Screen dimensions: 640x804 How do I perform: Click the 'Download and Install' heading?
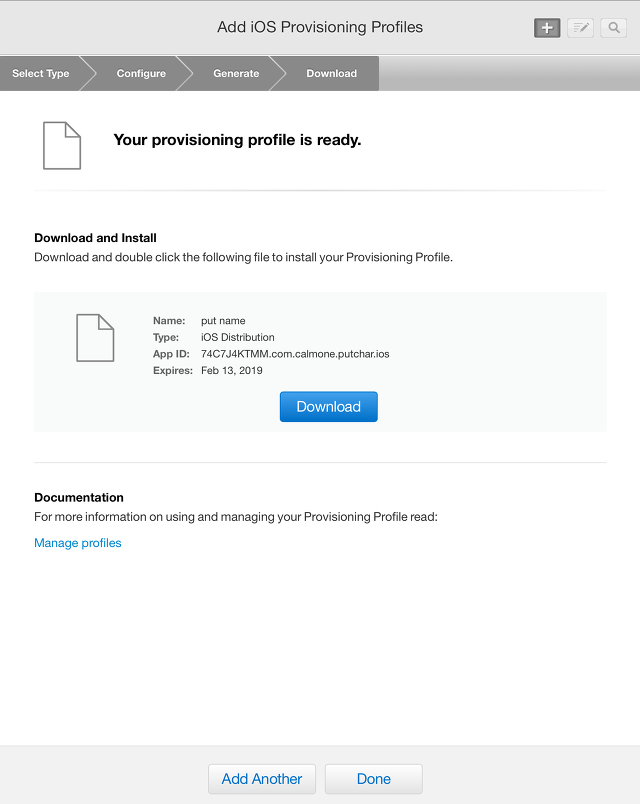(x=95, y=238)
